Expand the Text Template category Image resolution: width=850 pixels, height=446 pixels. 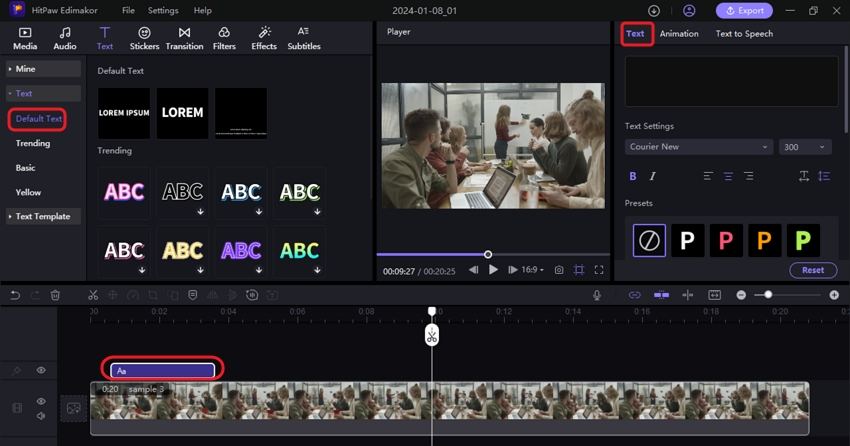43,216
